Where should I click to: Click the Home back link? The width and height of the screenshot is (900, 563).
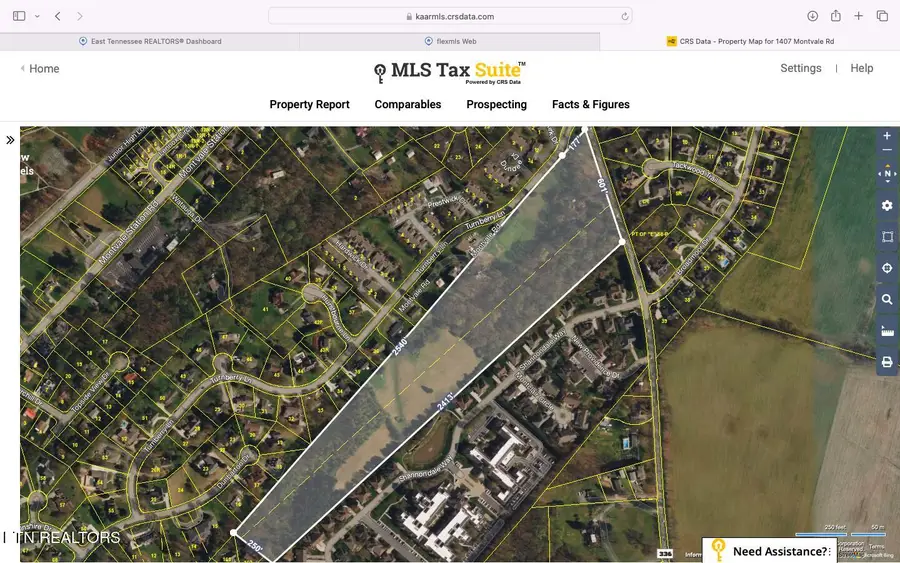coord(40,69)
